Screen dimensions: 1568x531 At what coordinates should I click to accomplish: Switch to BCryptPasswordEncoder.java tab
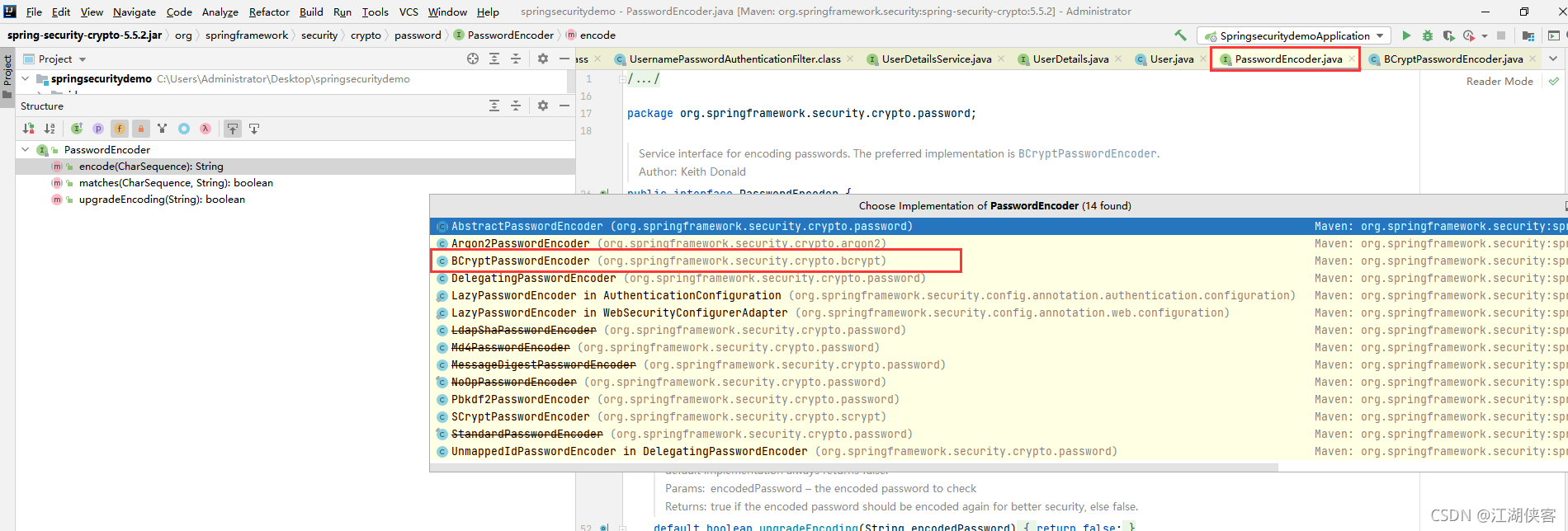(x=1452, y=59)
